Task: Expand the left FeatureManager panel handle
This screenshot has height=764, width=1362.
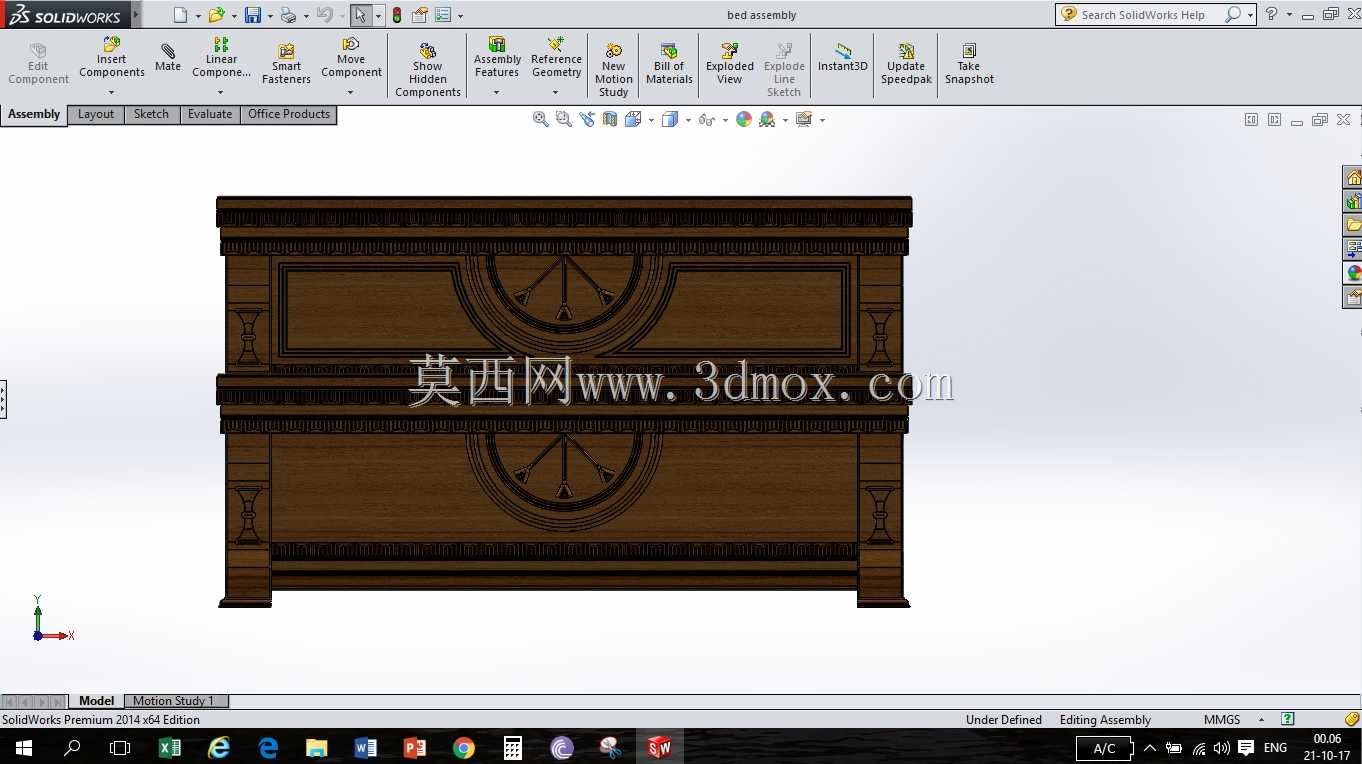Action: [3, 399]
